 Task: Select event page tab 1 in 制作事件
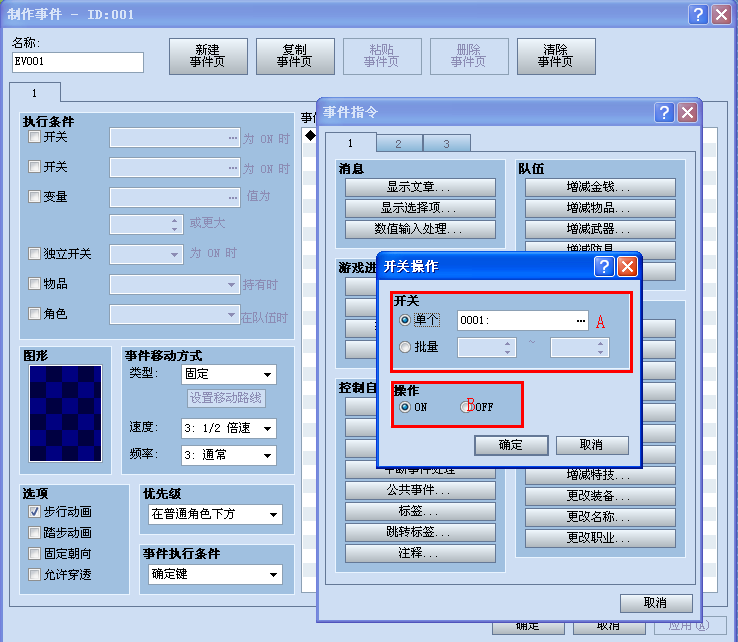34,93
